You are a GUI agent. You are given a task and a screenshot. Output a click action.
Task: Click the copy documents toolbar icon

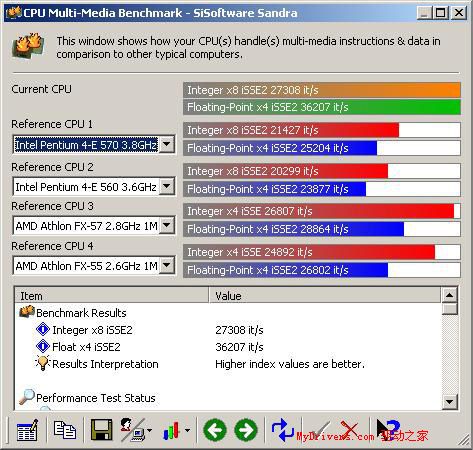pyautogui.click(x=65, y=430)
